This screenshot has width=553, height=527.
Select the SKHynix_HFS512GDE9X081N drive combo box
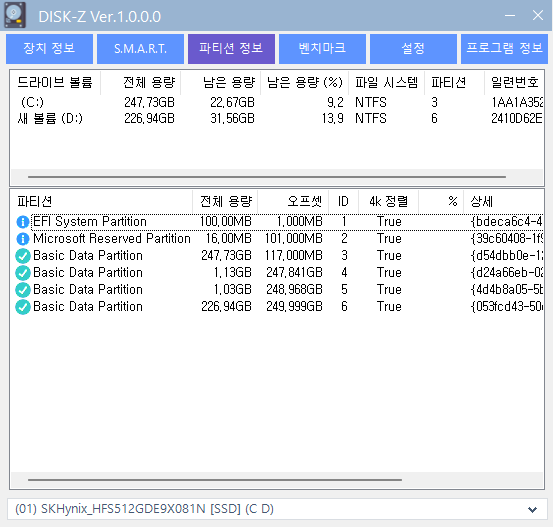[277, 509]
